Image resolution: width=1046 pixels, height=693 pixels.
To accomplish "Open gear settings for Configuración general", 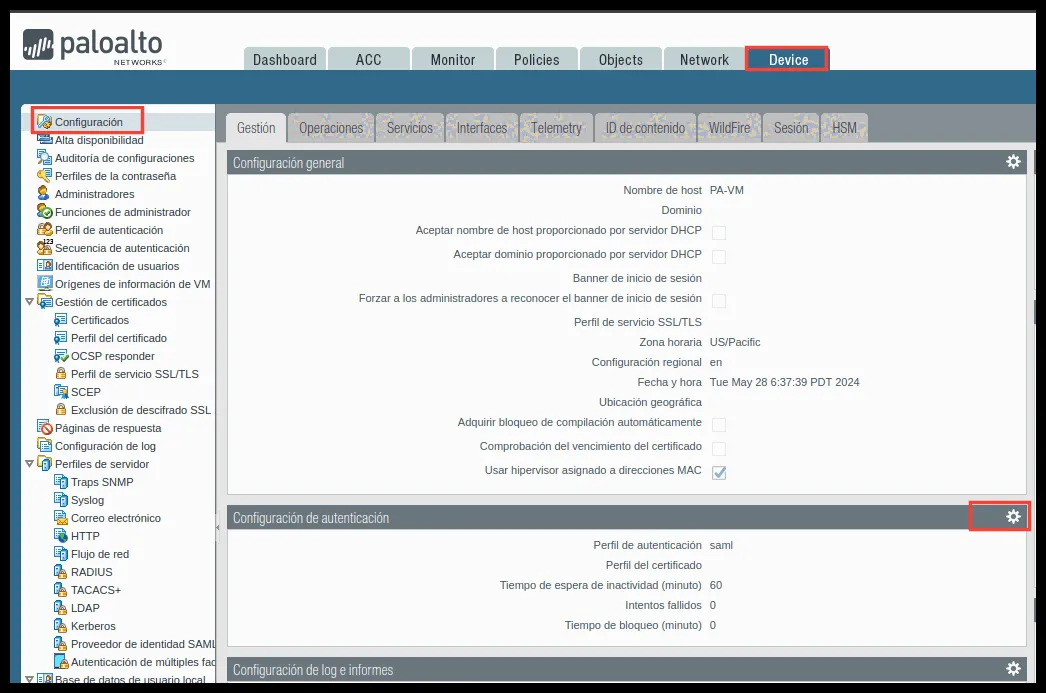I will (1013, 161).
